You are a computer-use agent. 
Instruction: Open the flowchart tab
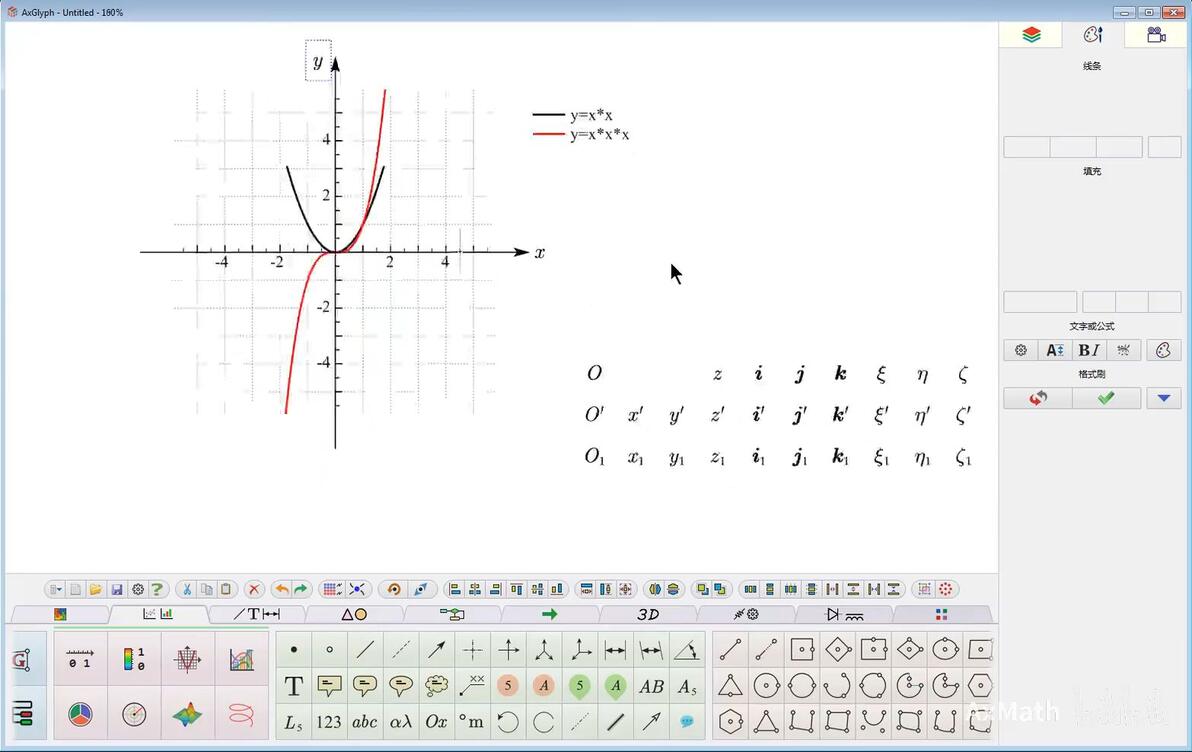(x=452, y=614)
